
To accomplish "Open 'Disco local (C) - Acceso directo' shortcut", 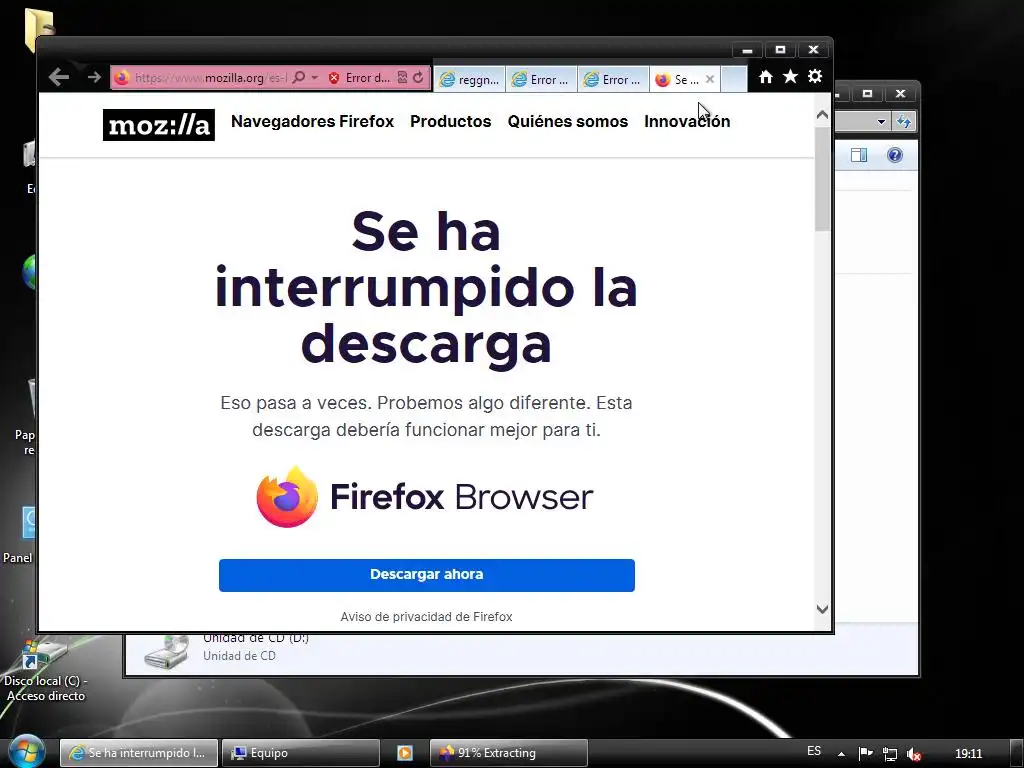I will pyautogui.click(x=45, y=671).
